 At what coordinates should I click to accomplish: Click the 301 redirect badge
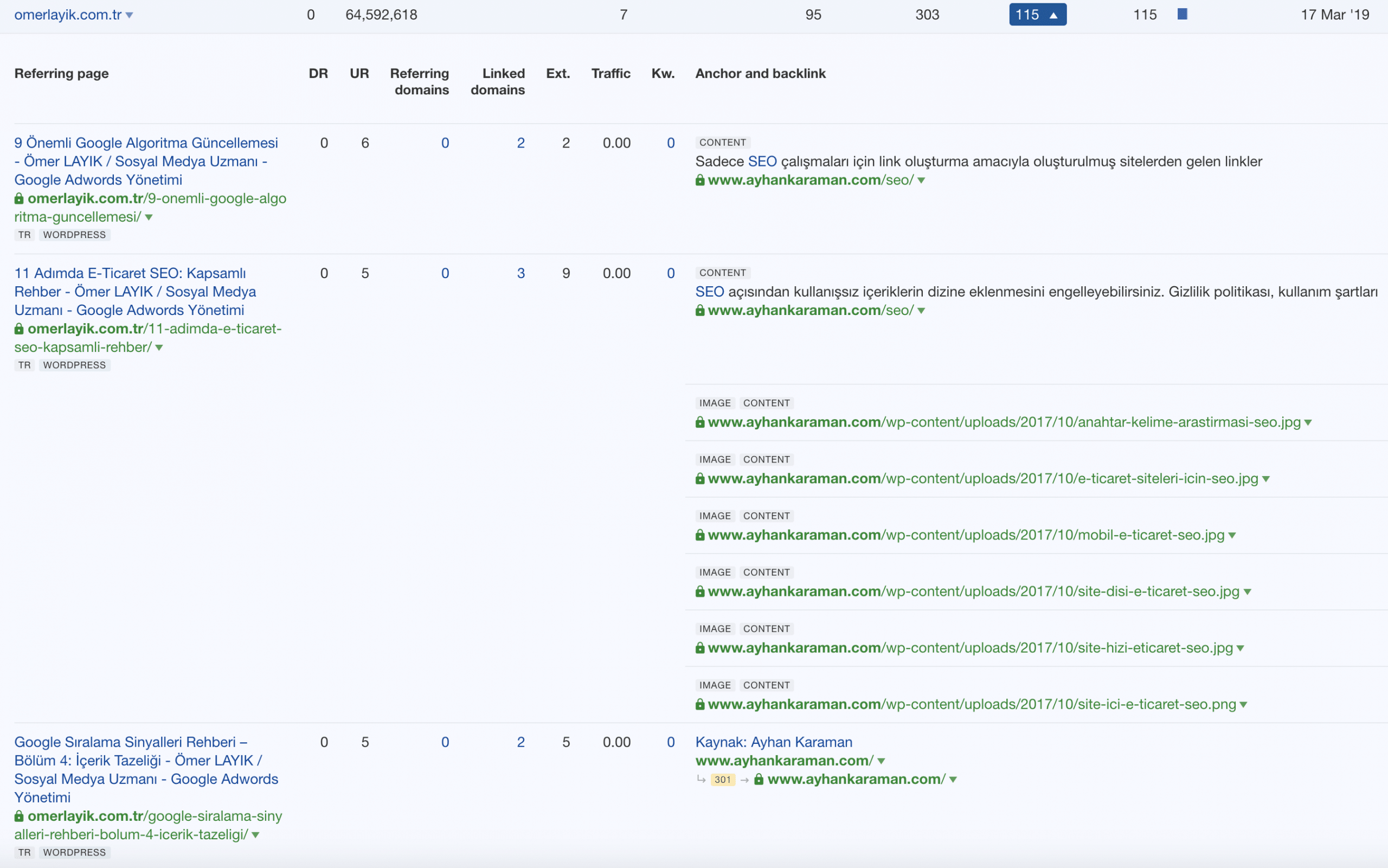[723, 780]
